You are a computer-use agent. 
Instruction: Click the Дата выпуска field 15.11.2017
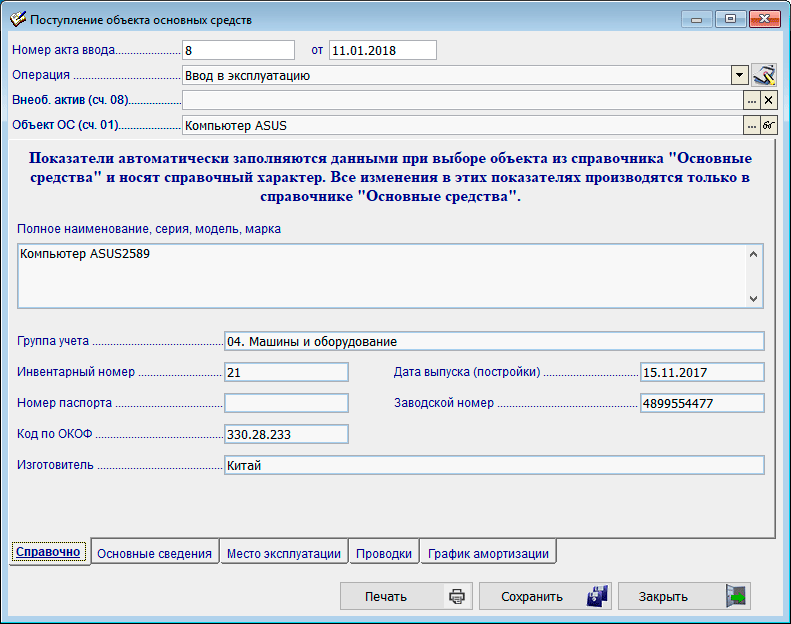[702, 372]
